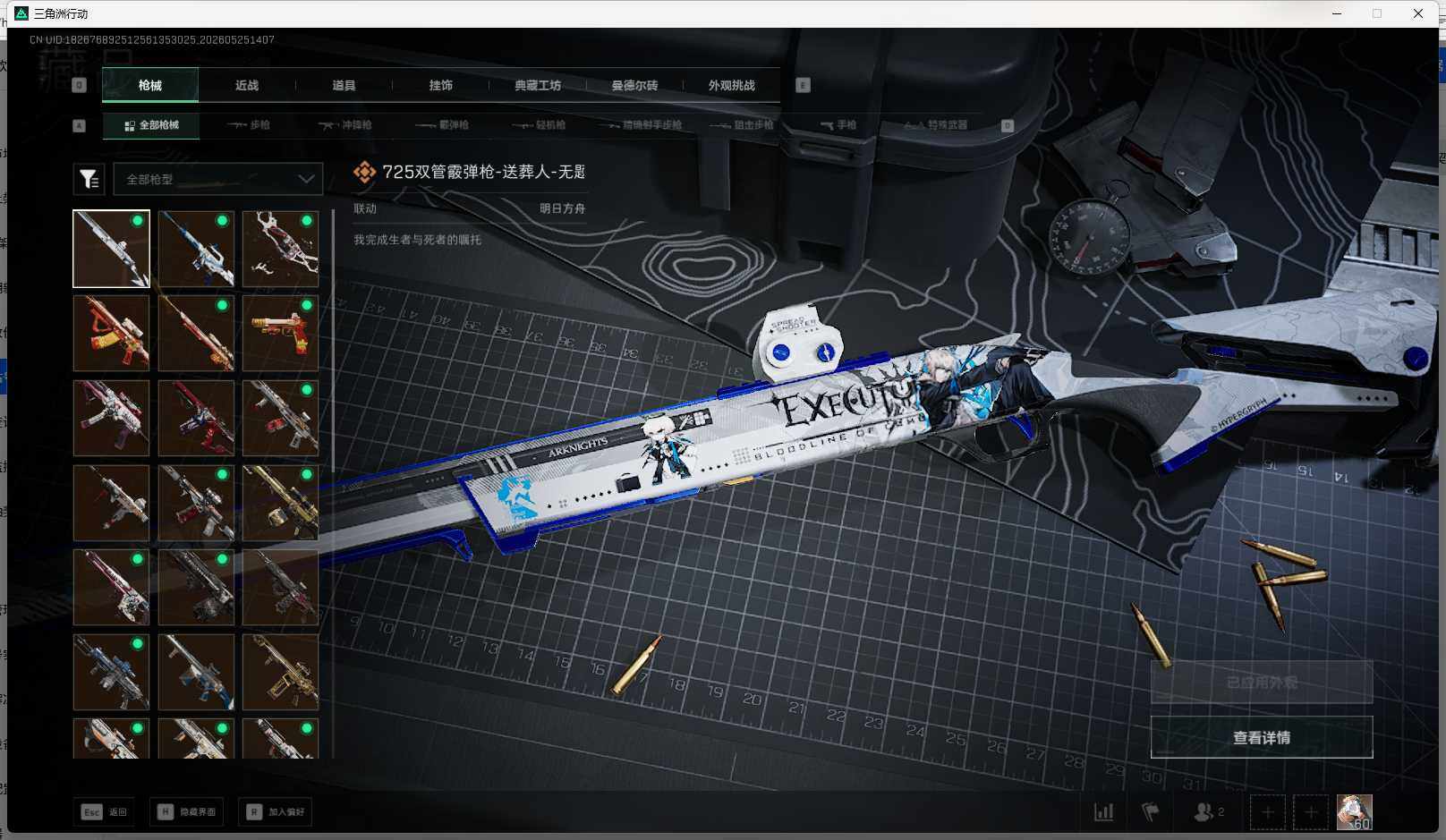The width and height of the screenshot is (1446, 840).
Task: Filter by the 狙击步枪 category
Action: pos(742,125)
